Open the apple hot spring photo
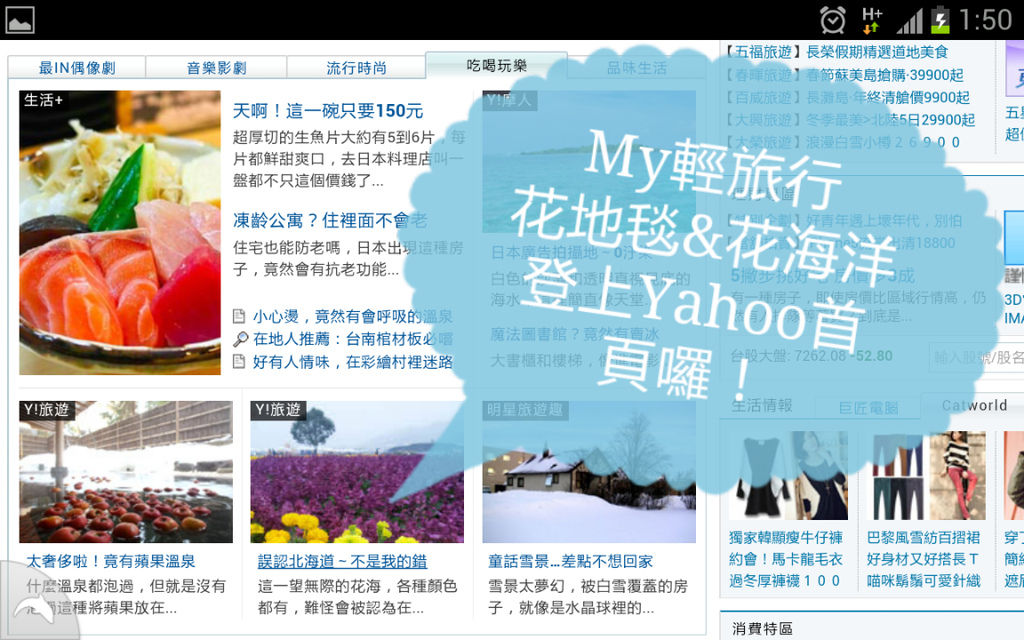The width and height of the screenshot is (1024, 640). [126, 472]
